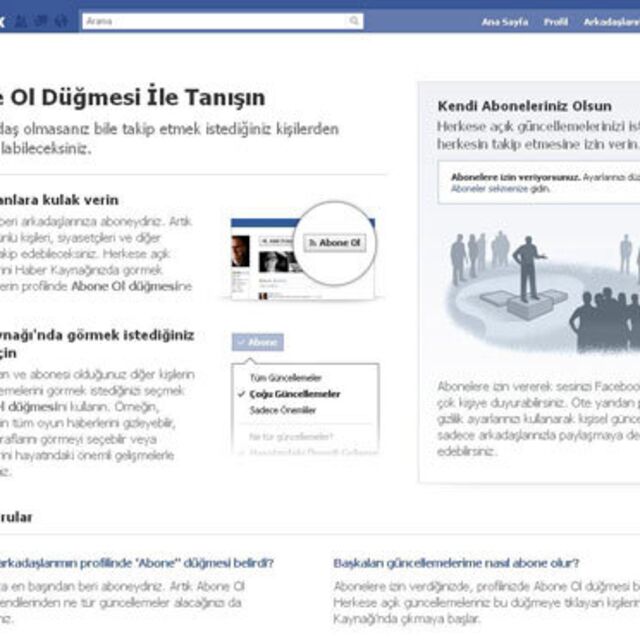Click the Ne tür güncellemeler menu label

[x=291, y=437]
